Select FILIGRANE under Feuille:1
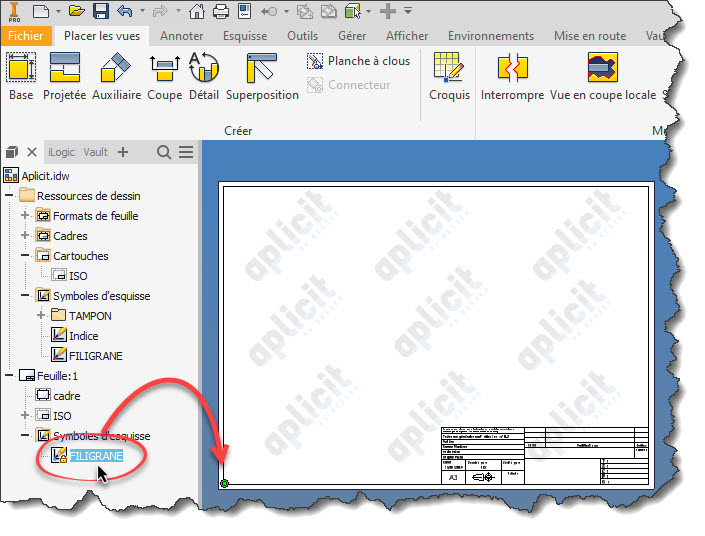Screen dimensions: 705x536 point(96,456)
